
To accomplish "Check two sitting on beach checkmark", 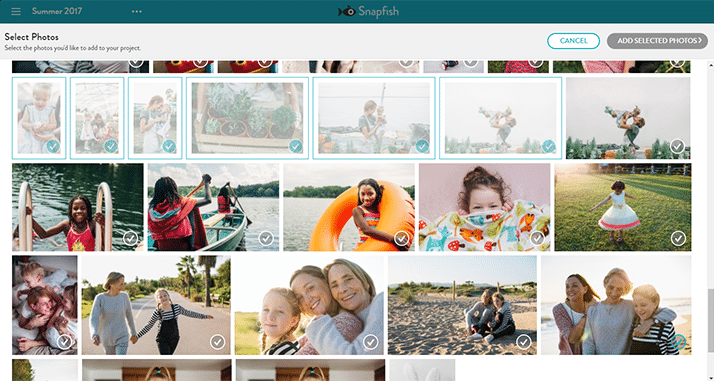I will (x=524, y=341).
